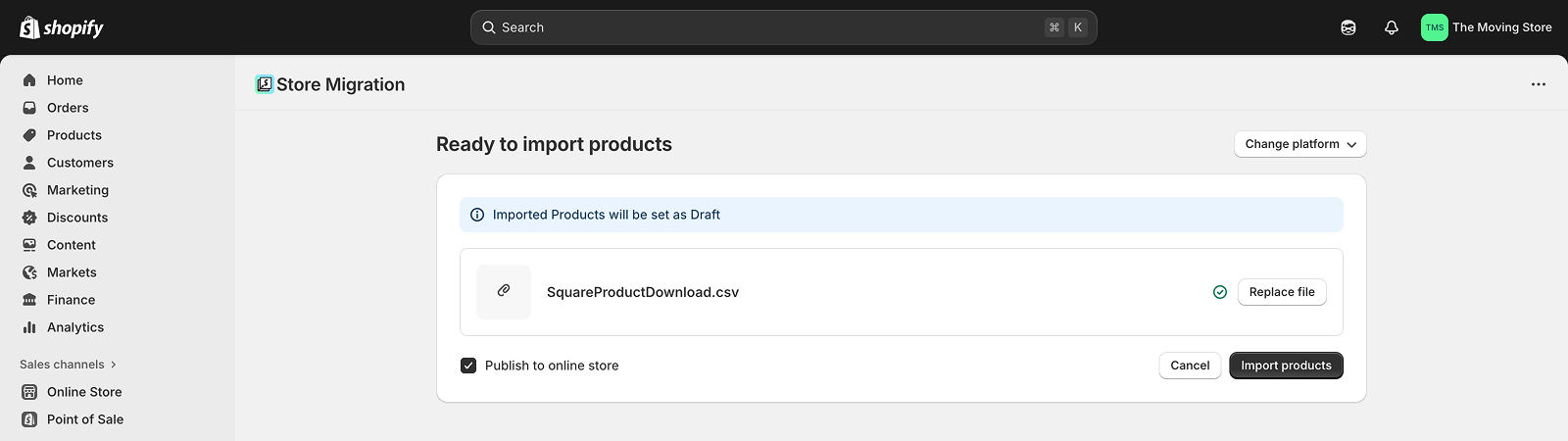Click the Products tag icon
This screenshot has height=441, width=1568.
[29, 135]
